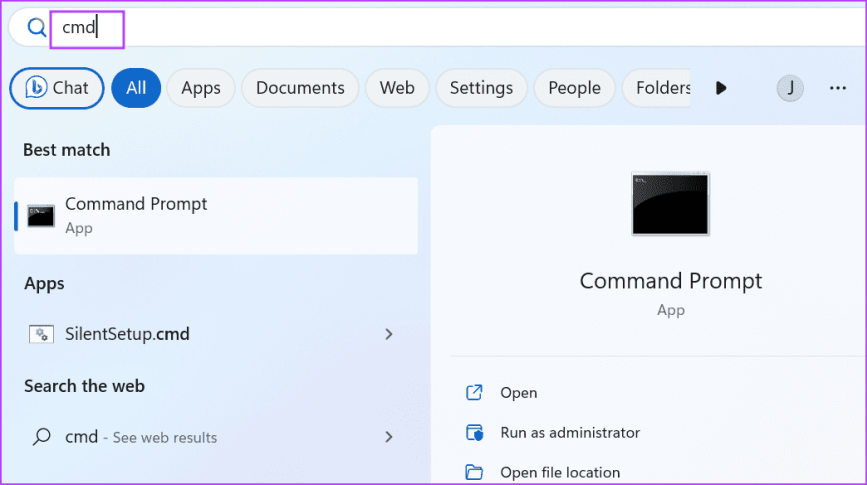
Task: Click the search magnifier icon
Action: tap(36, 28)
